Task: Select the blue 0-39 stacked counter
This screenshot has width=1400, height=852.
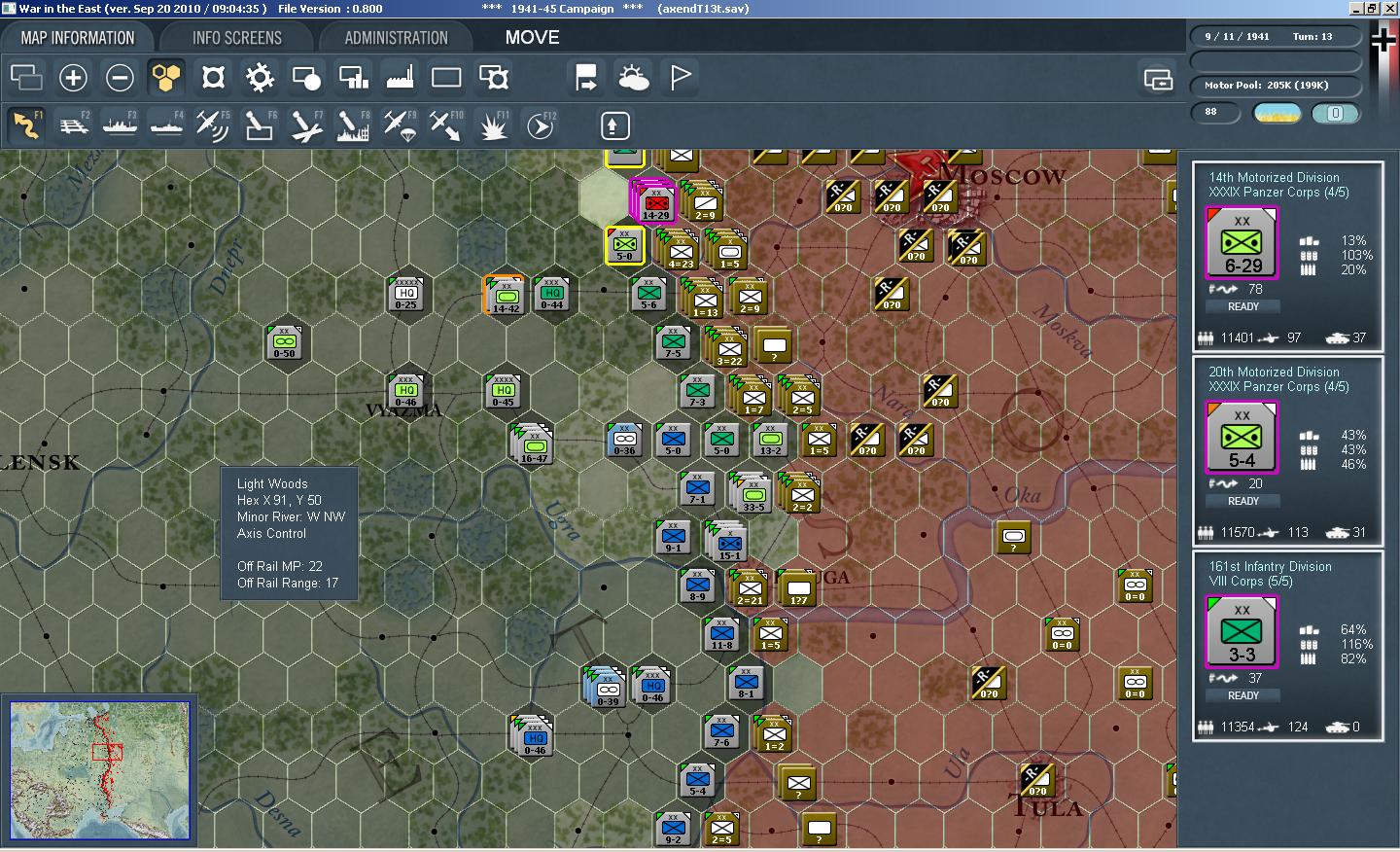Action: (606, 687)
